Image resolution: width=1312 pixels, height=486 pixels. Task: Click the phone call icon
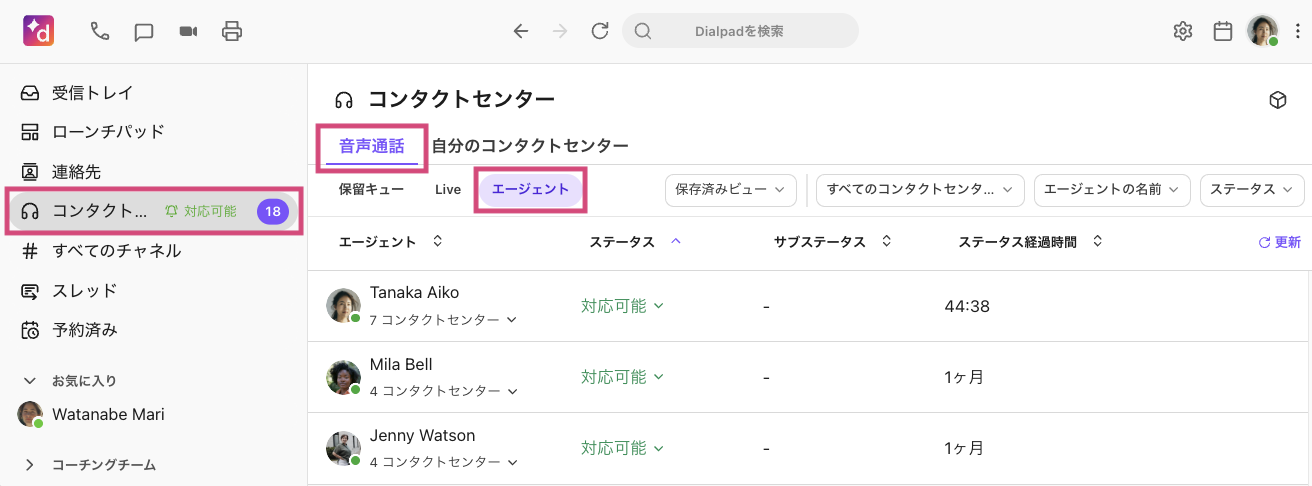point(99,31)
